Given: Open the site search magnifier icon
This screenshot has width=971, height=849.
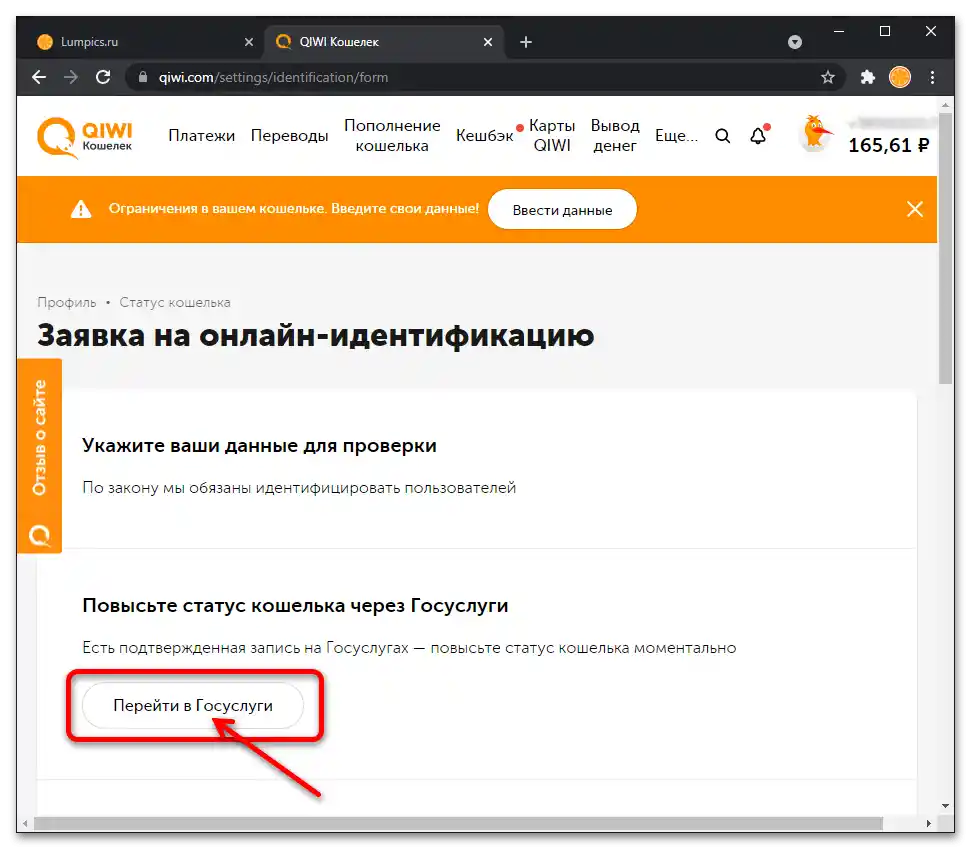Looking at the screenshot, I should coord(723,136).
